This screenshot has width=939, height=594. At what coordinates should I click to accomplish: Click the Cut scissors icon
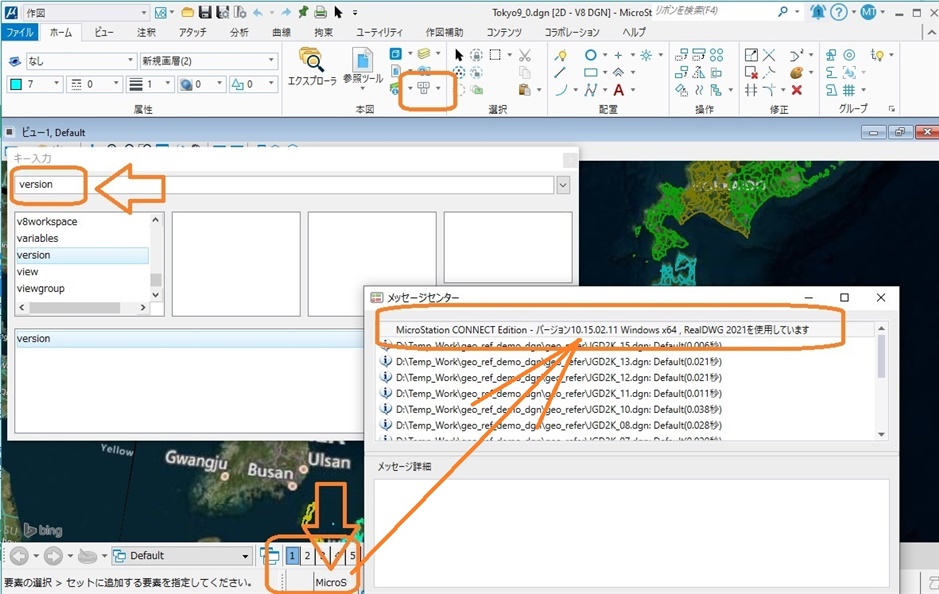525,55
